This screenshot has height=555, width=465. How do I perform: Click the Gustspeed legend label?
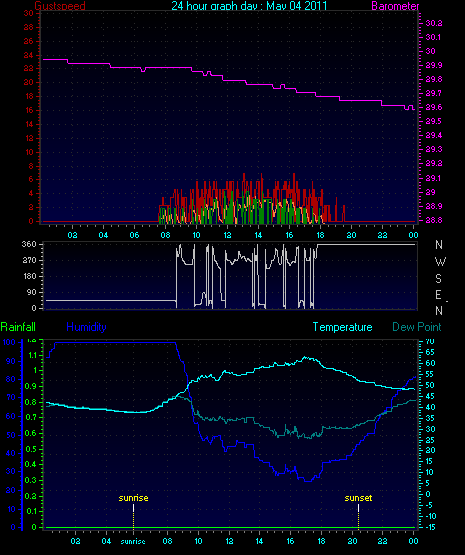[60, 6]
